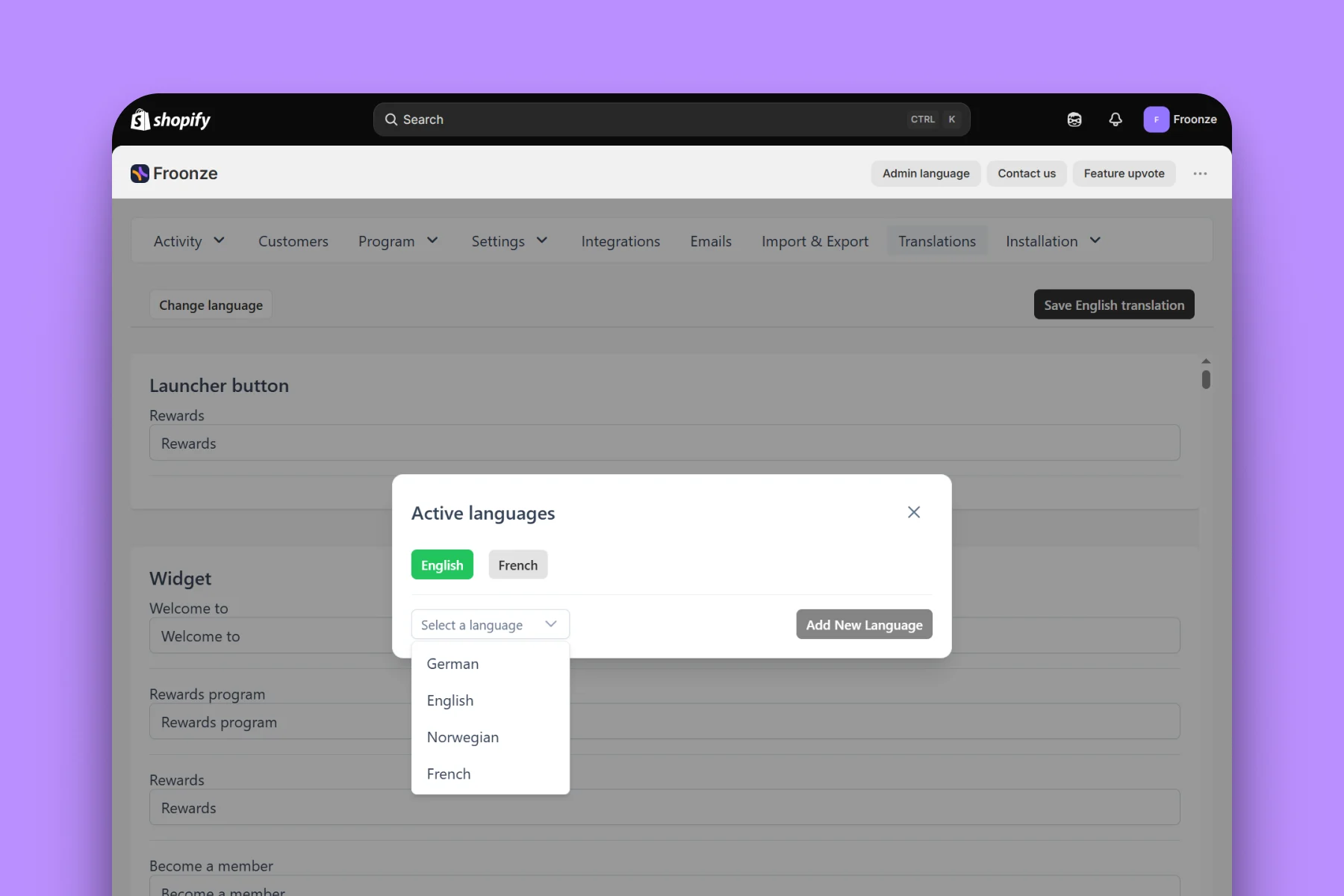
Task: Focus the Shopify search field
Action: (x=672, y=119)
